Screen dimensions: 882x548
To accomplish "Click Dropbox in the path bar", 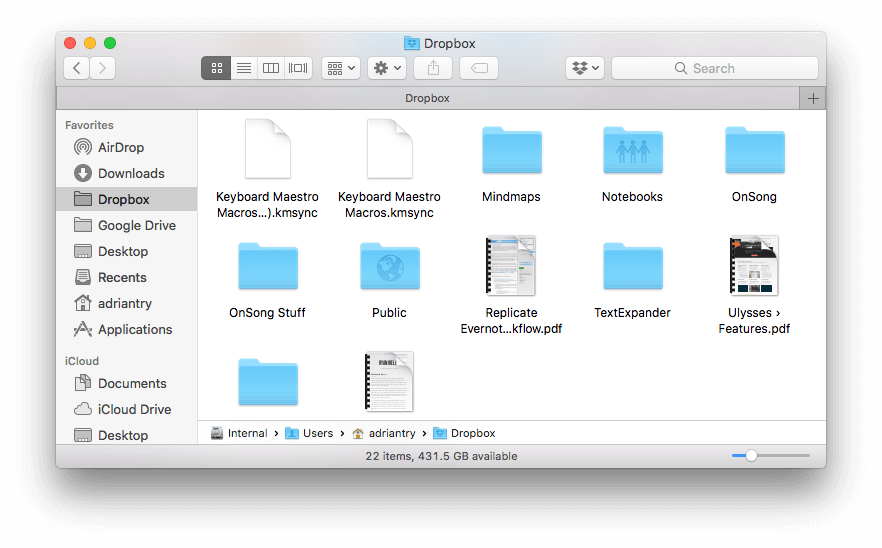I will point(465,433).
